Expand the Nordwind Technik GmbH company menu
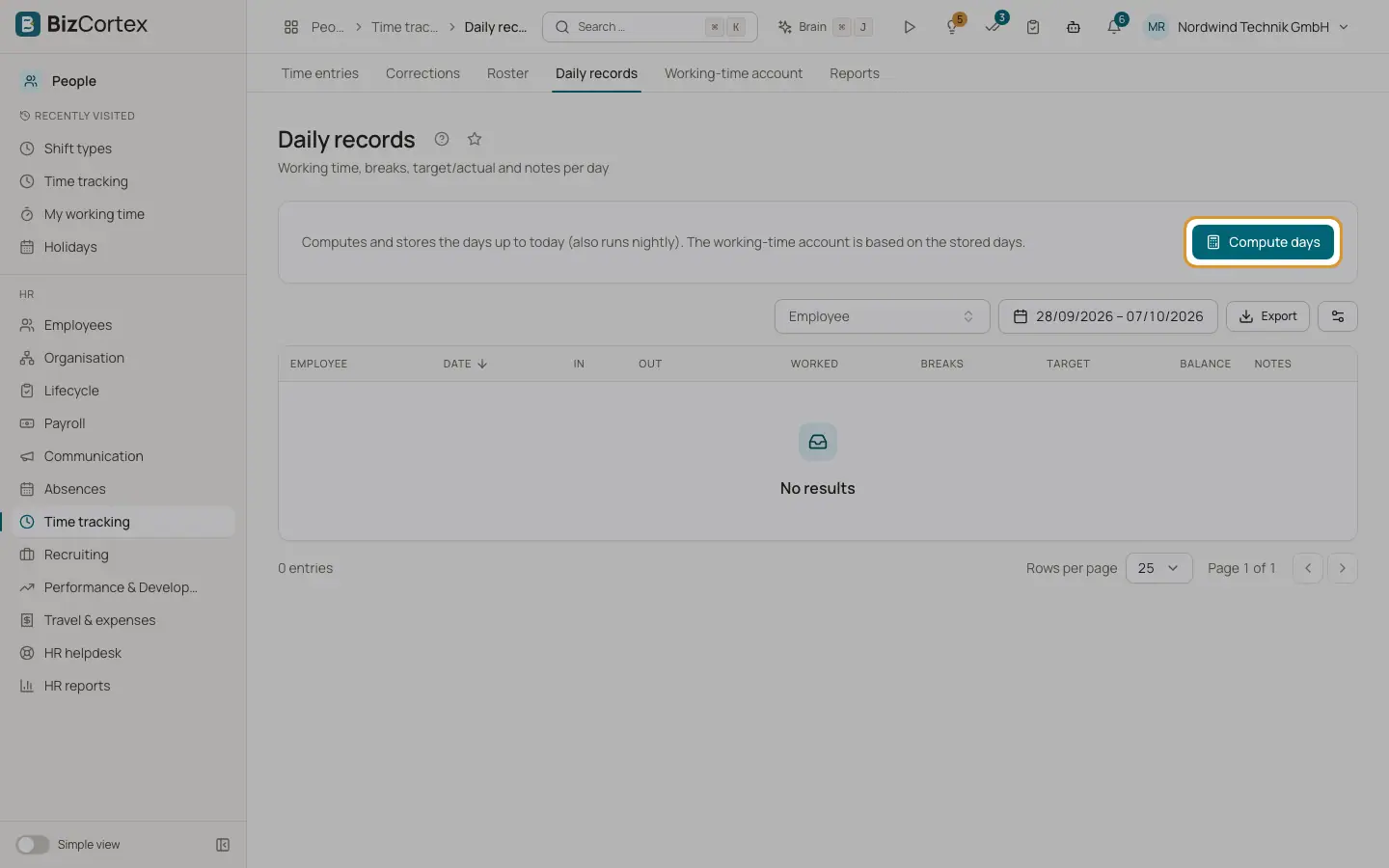This screenshot has height=868, width=1389. [1263, 27]
